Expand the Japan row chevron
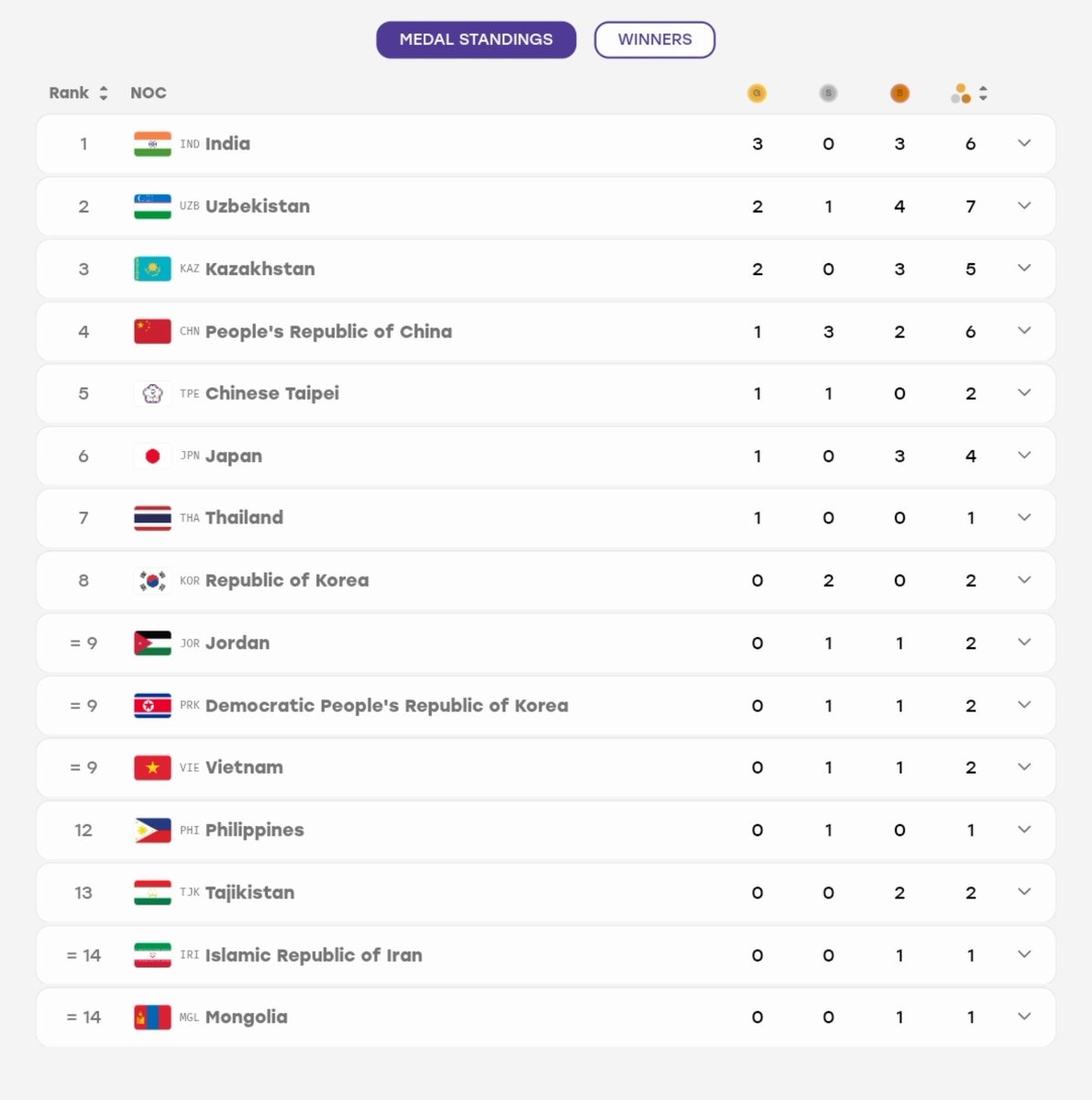Image resolution: width=1092 pixels, height=1100 pixels. pos(1024,455)
